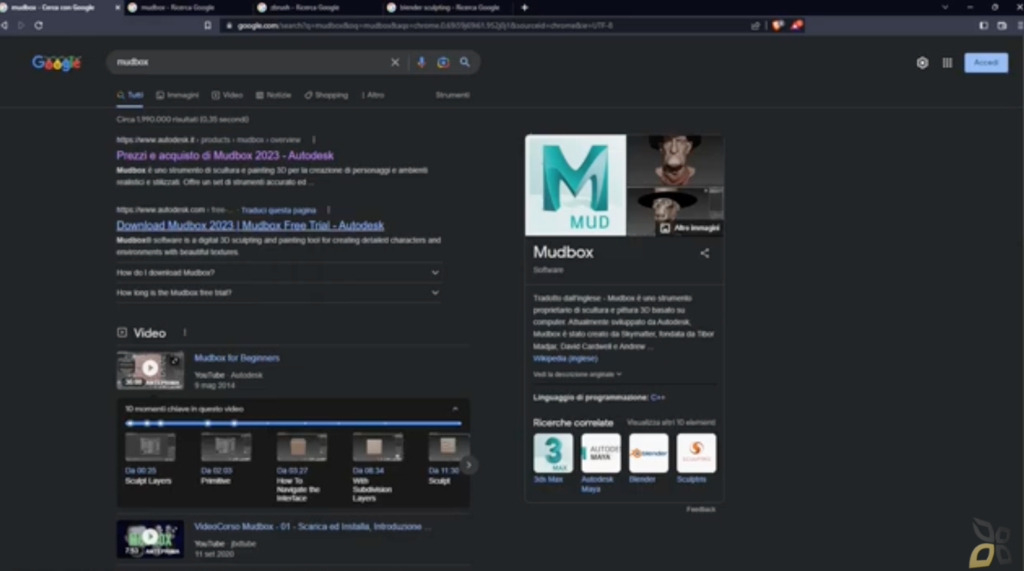Open Autodesk Maya related search

600,463
